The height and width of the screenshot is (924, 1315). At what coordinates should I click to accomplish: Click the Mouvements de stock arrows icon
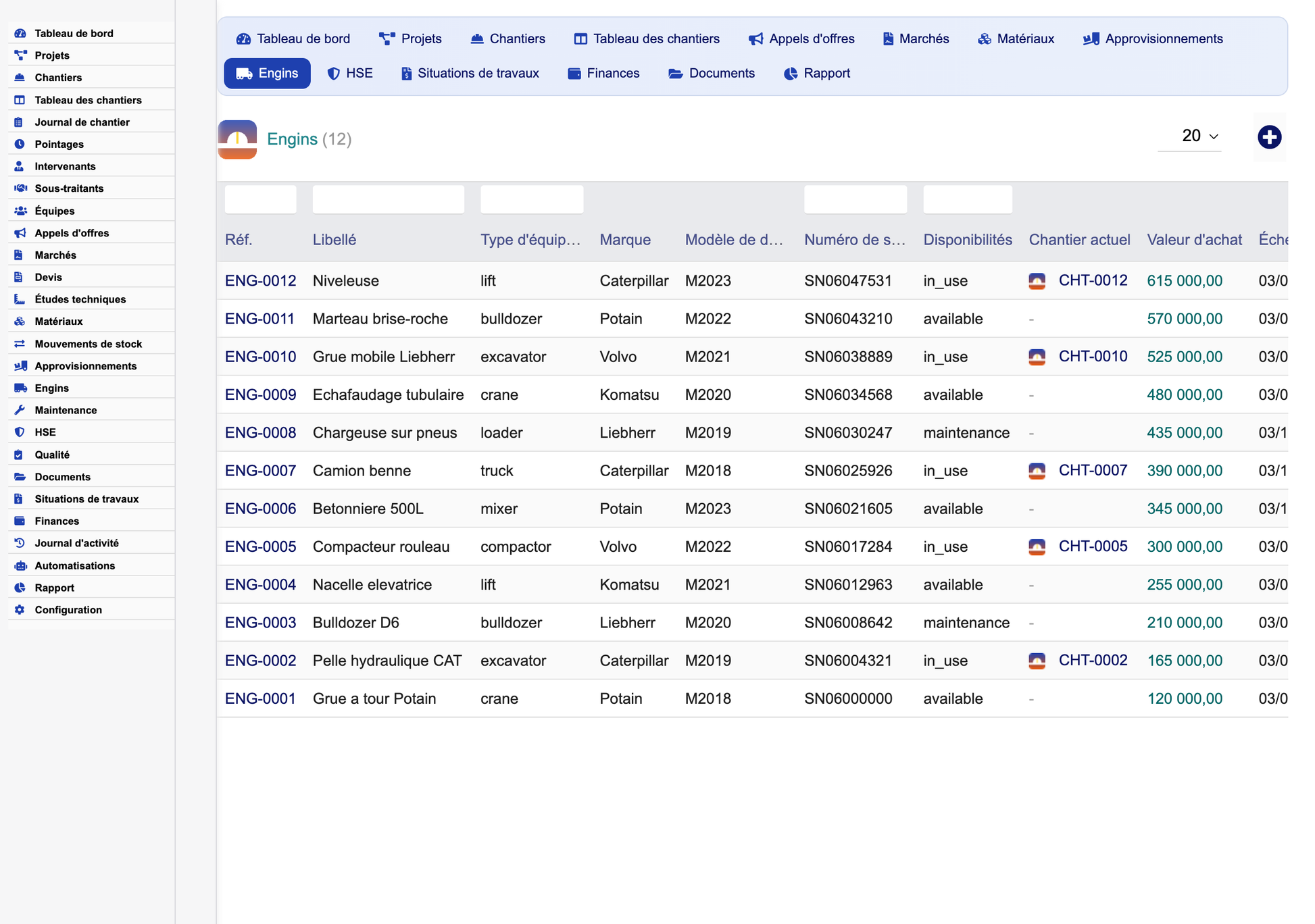tap(20, 344)
